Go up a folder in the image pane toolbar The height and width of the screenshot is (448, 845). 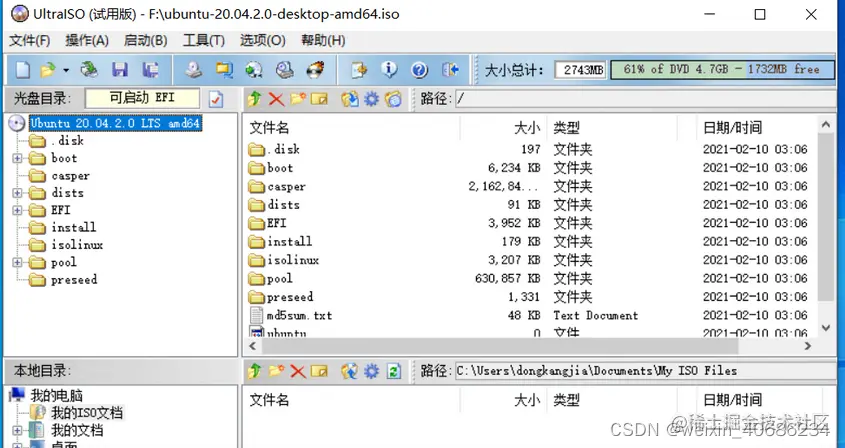[254, 99]
